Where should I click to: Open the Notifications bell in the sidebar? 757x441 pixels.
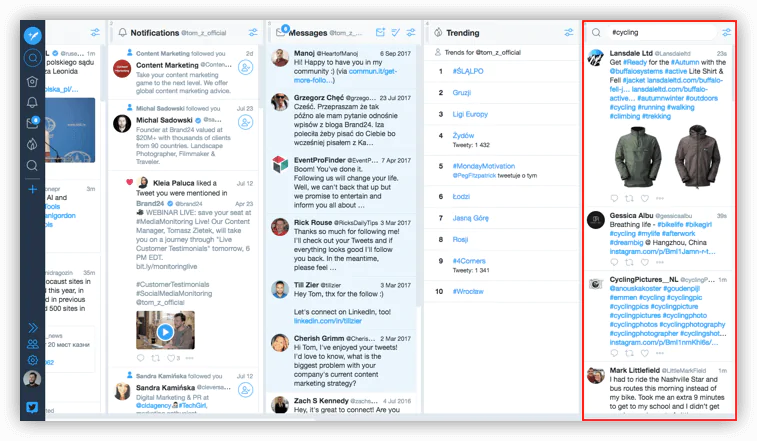click(x=33, y=102)
